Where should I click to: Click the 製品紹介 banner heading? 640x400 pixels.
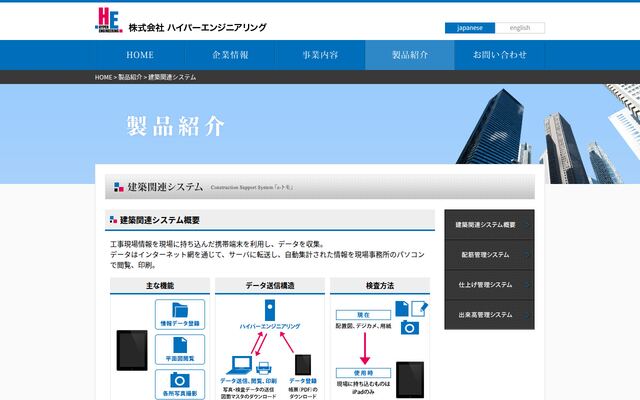[176, 126]
